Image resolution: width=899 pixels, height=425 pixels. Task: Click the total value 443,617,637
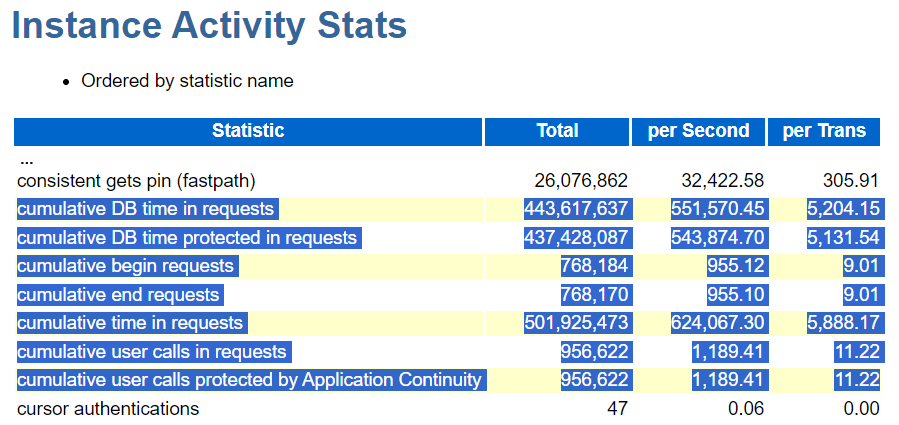click(576, 209)
